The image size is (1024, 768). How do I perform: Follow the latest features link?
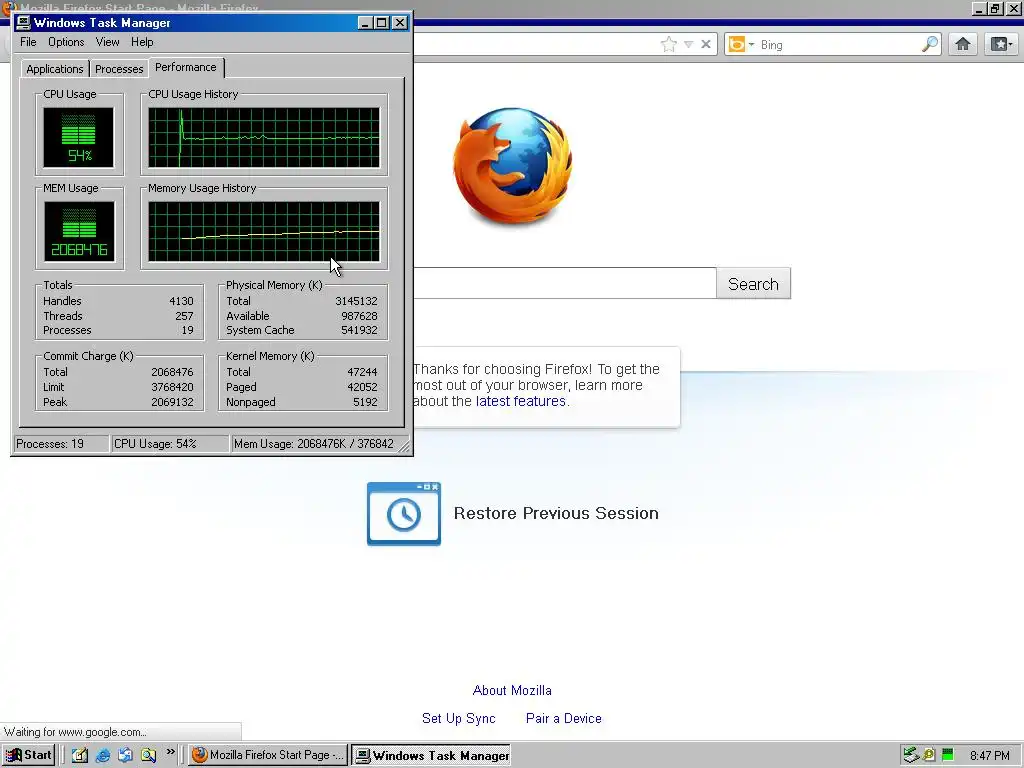pyautogui.click(x=520, y=401)
